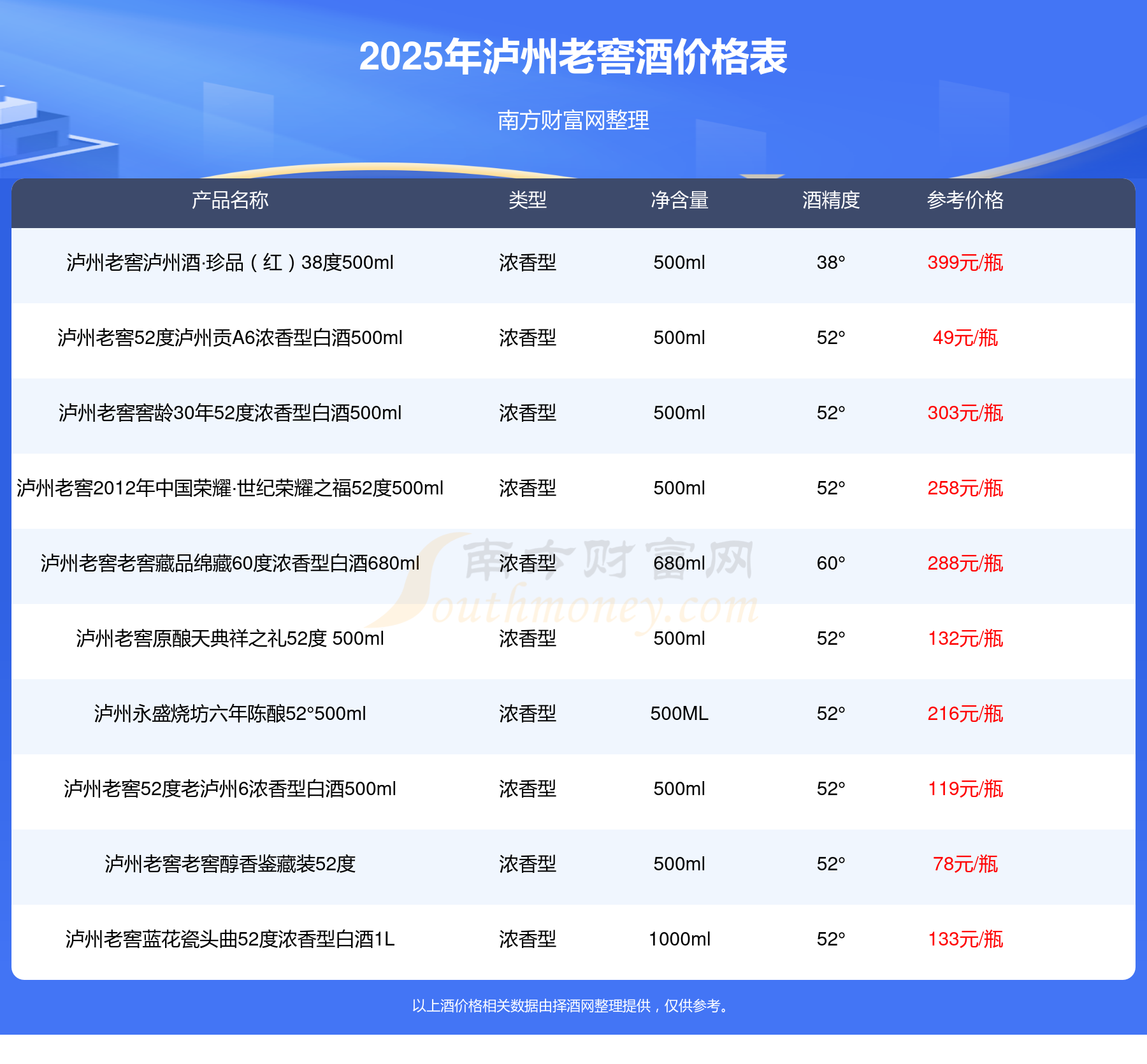The height and width of the screenshot is (1064, 1147).
Task: Click the 酒精度 column header
Action: 831,200
